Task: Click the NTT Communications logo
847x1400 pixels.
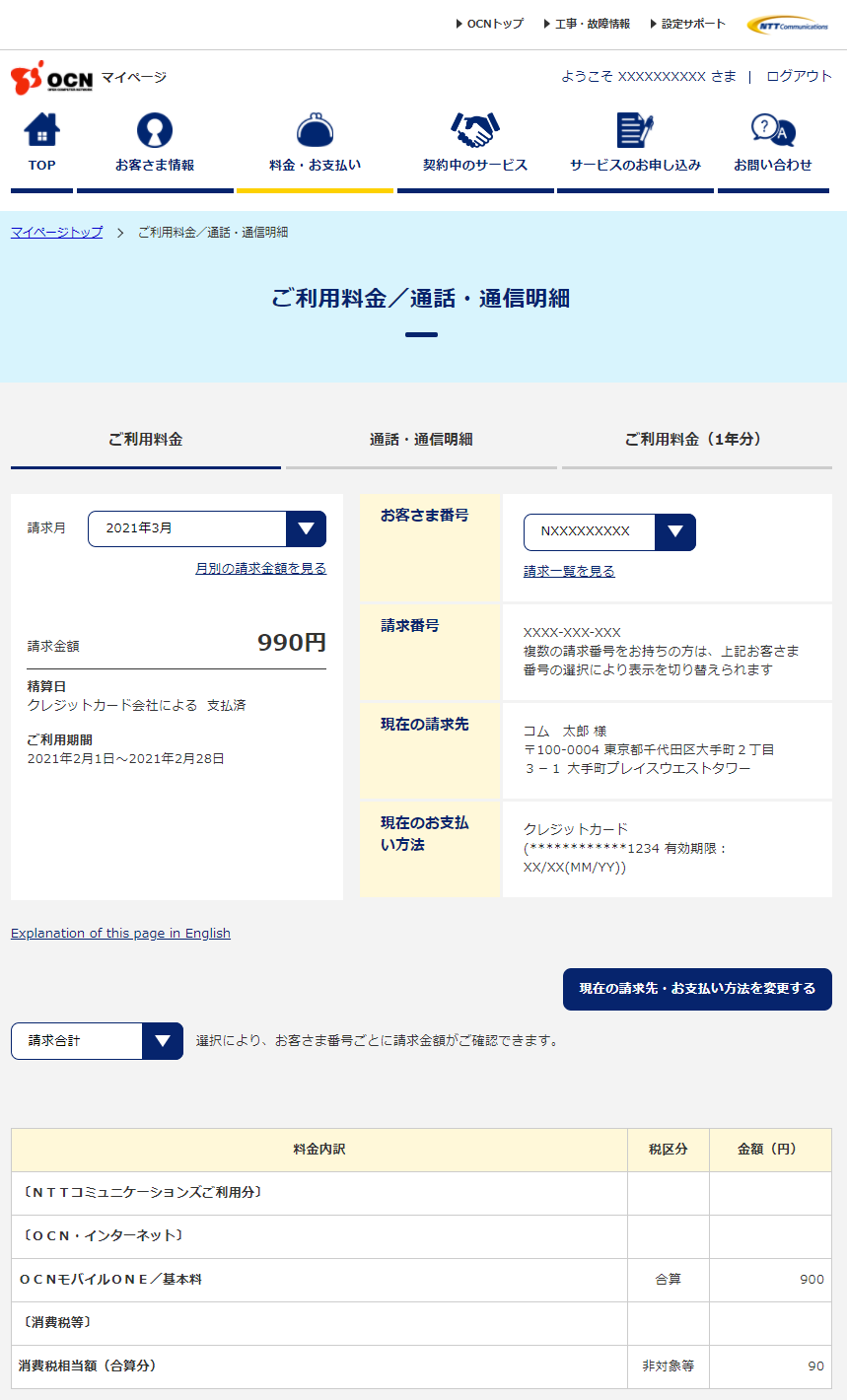Action: (788, 25)
